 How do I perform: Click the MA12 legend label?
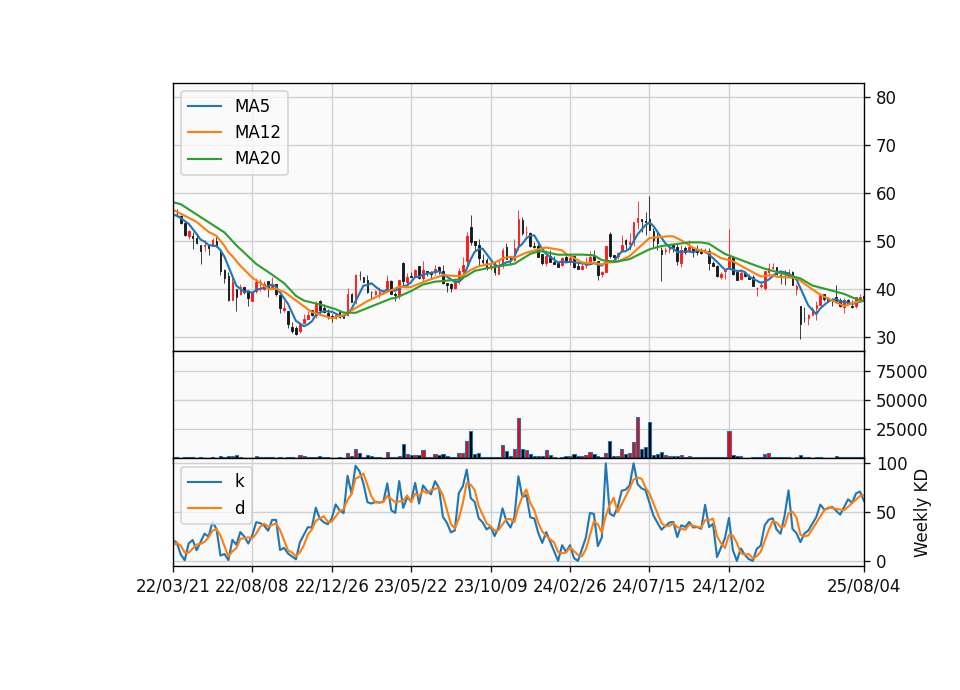(257, 132)
